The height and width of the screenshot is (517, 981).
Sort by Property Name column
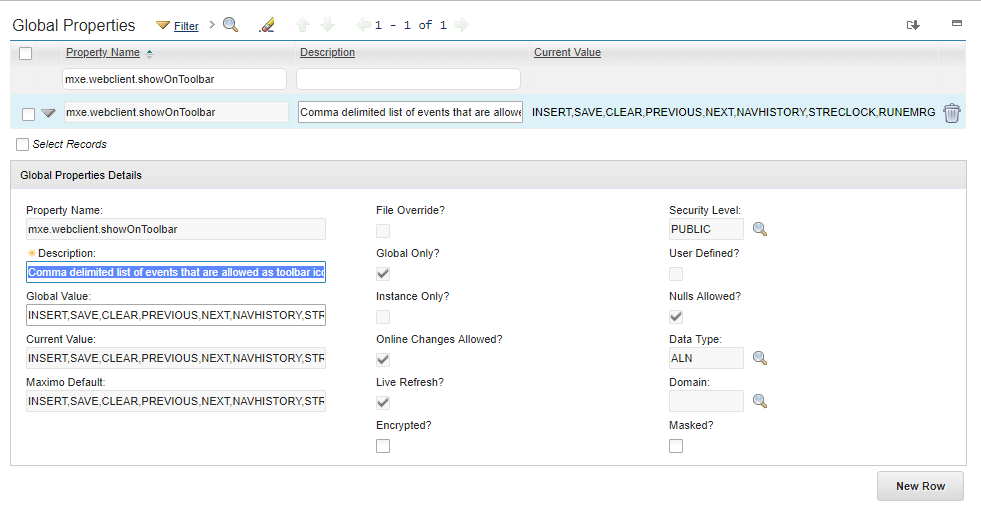click(103, 53)
